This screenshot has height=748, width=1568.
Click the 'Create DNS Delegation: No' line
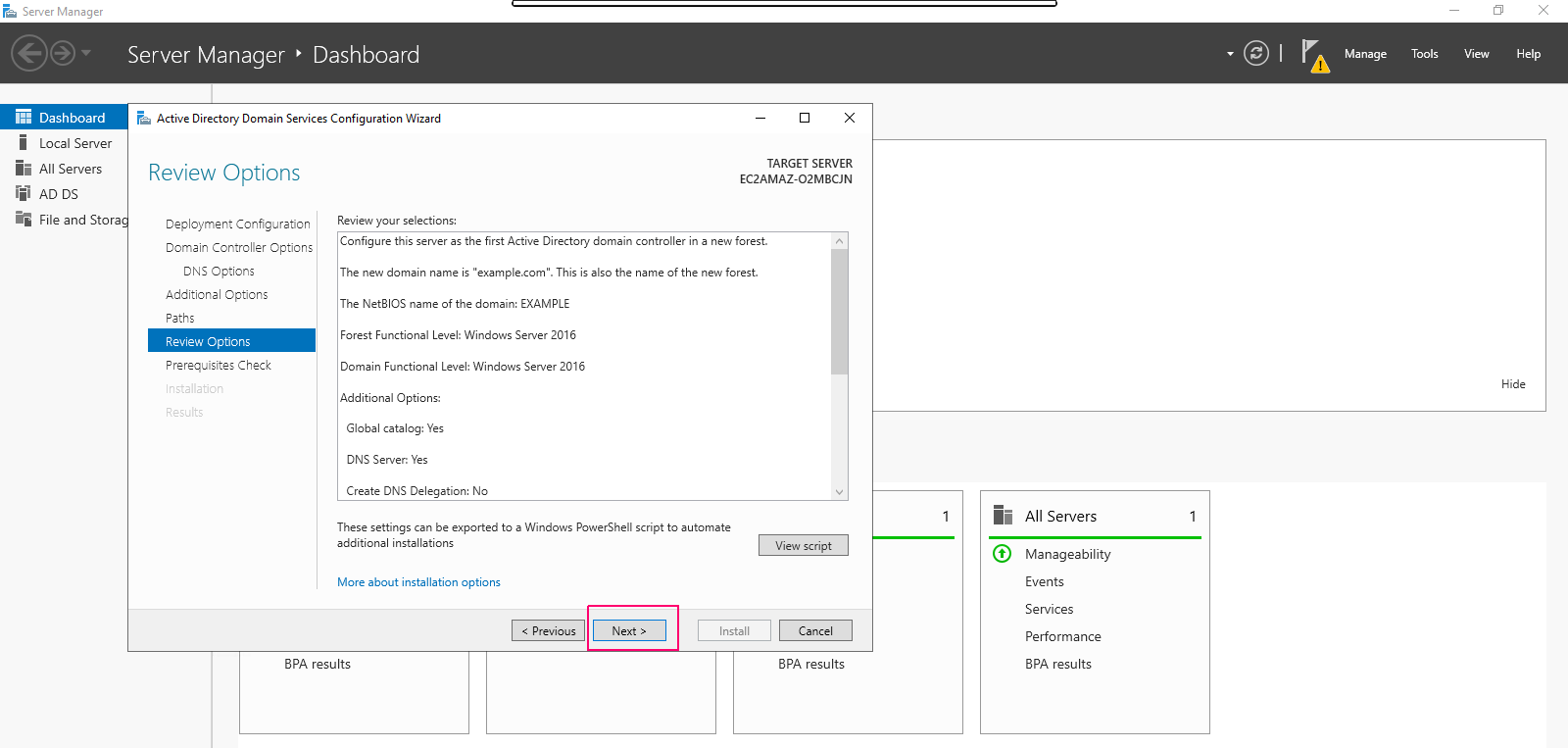[x=416, y=491]
